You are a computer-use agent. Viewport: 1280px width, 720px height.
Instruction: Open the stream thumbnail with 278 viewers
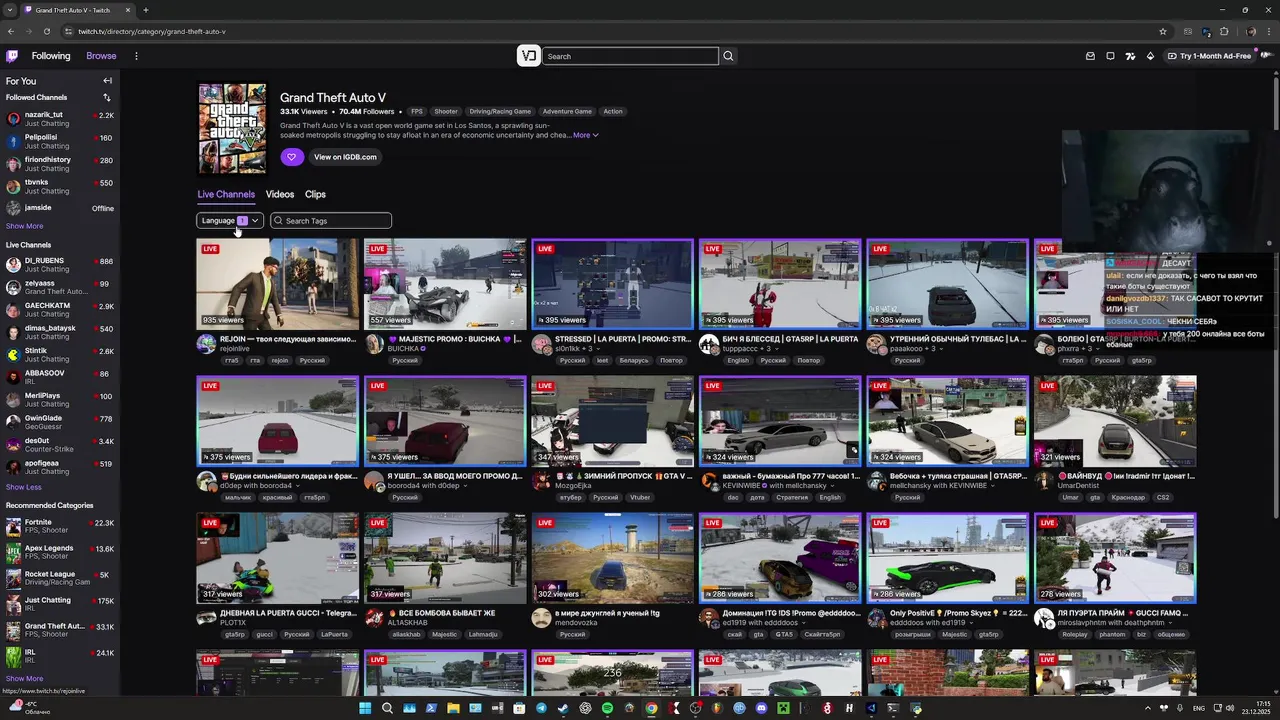click(1115, 558)
